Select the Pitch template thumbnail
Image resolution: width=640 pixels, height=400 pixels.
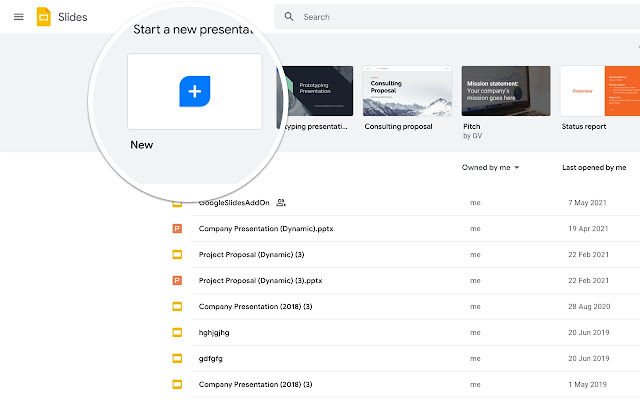tap(506, 92)
